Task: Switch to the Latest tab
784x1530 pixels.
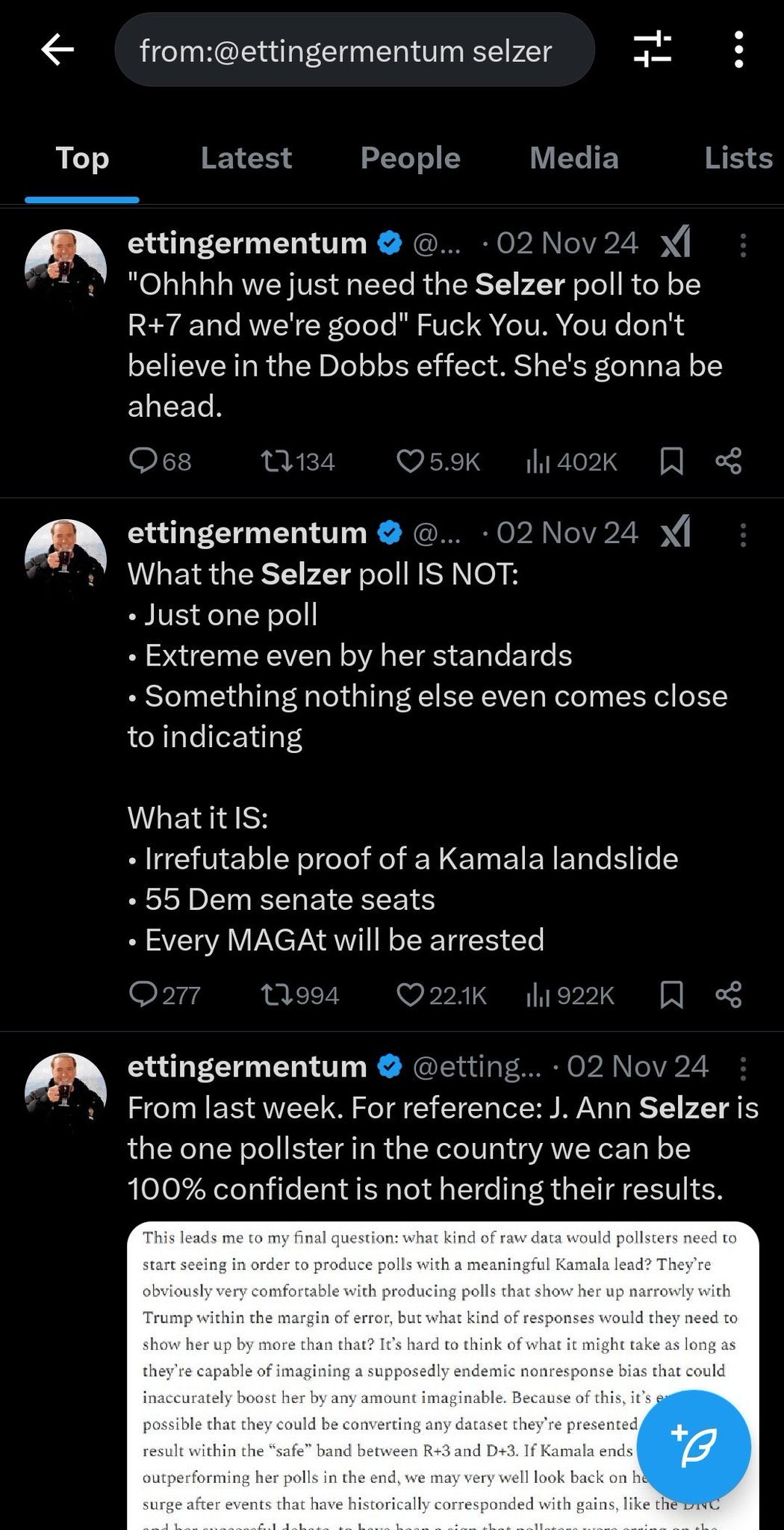Action: click(x=246, y=158)
